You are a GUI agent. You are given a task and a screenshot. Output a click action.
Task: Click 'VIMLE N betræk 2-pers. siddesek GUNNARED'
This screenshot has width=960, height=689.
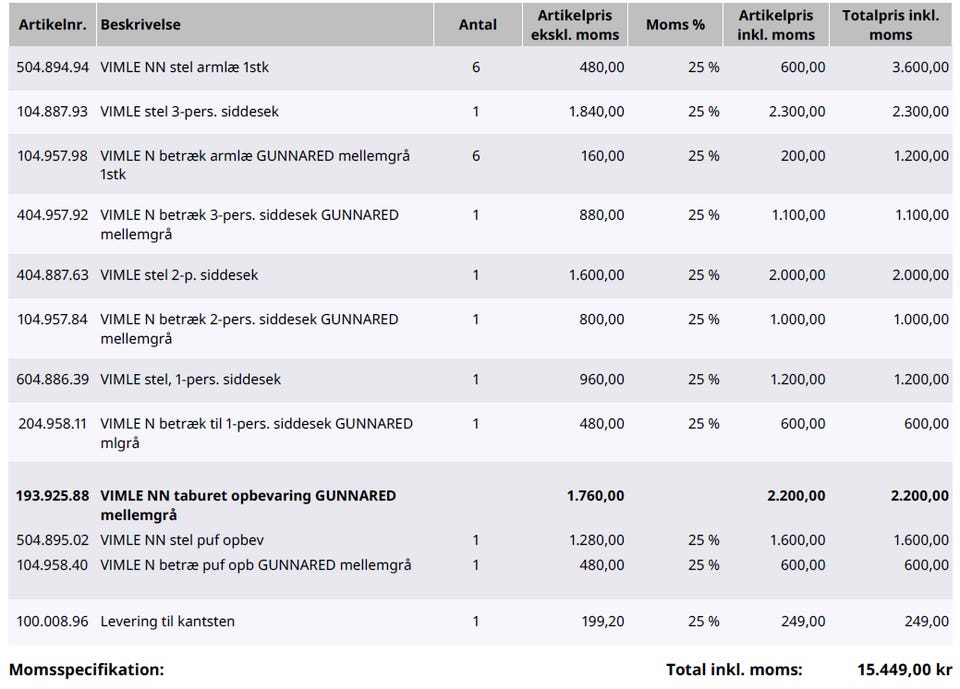pyautogui.click(x=249, y=319)
